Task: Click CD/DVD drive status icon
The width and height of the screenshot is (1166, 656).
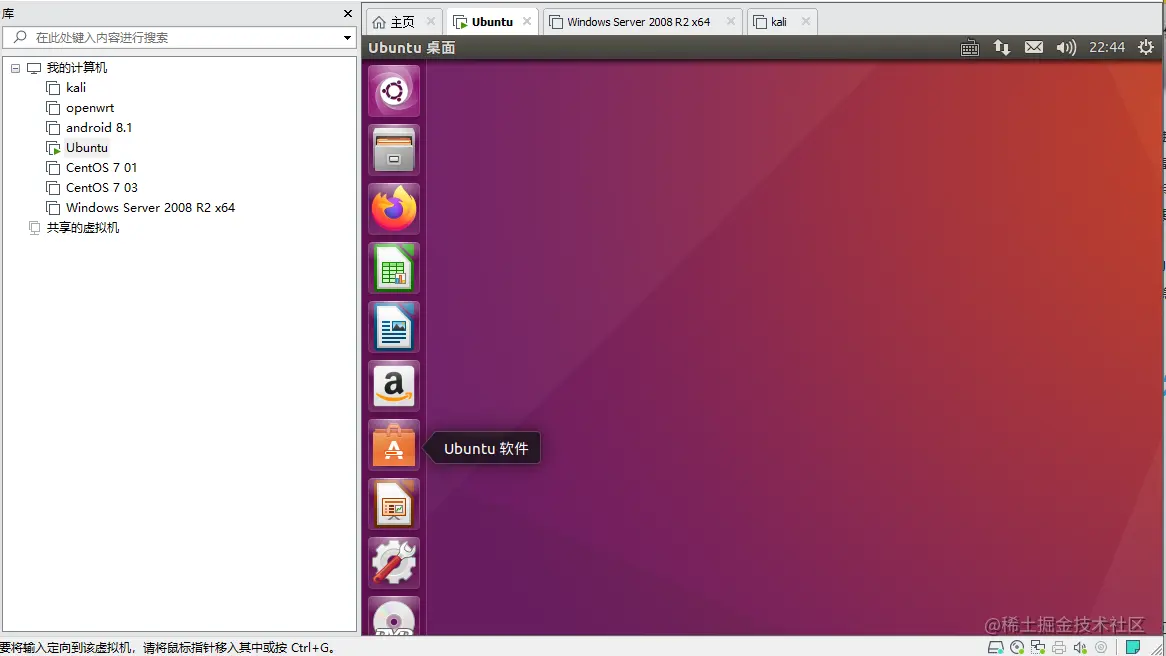Action: [x=1017, y=647]
